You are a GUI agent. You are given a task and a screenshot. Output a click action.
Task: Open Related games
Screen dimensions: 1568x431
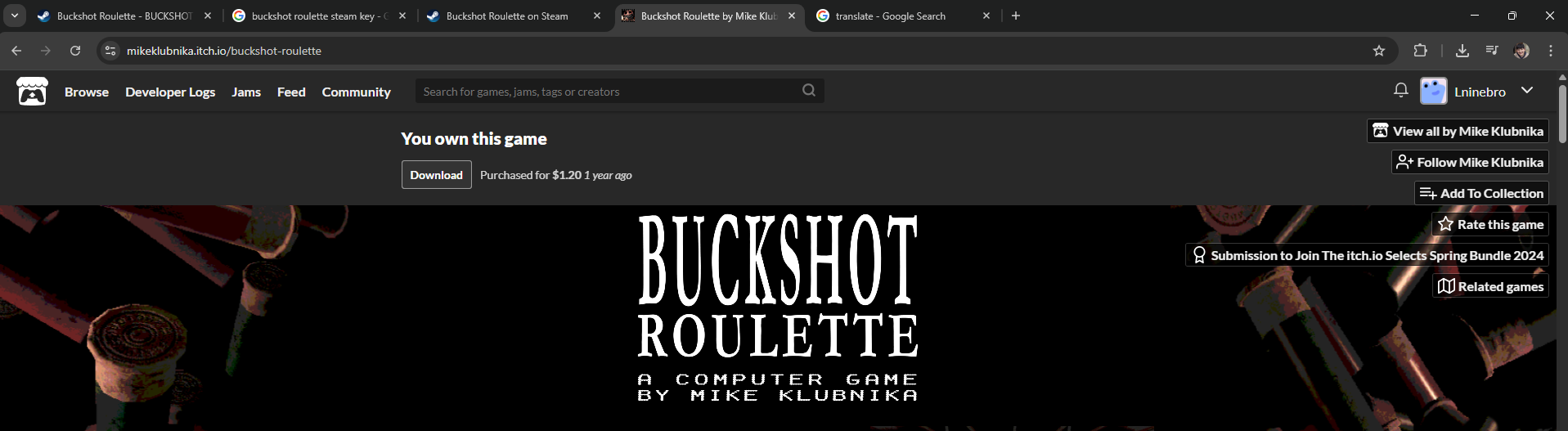(x=1490, y=286)
